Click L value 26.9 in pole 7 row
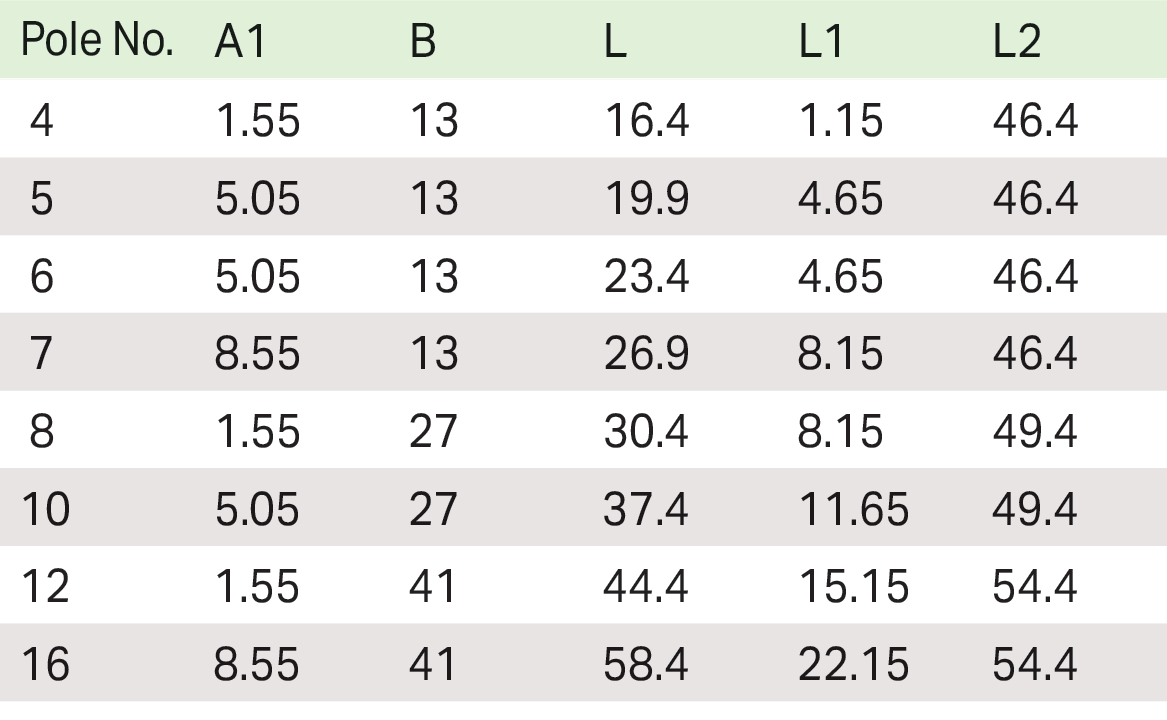The width and height of the screenshot is (1167, 720). click(646, 354)
